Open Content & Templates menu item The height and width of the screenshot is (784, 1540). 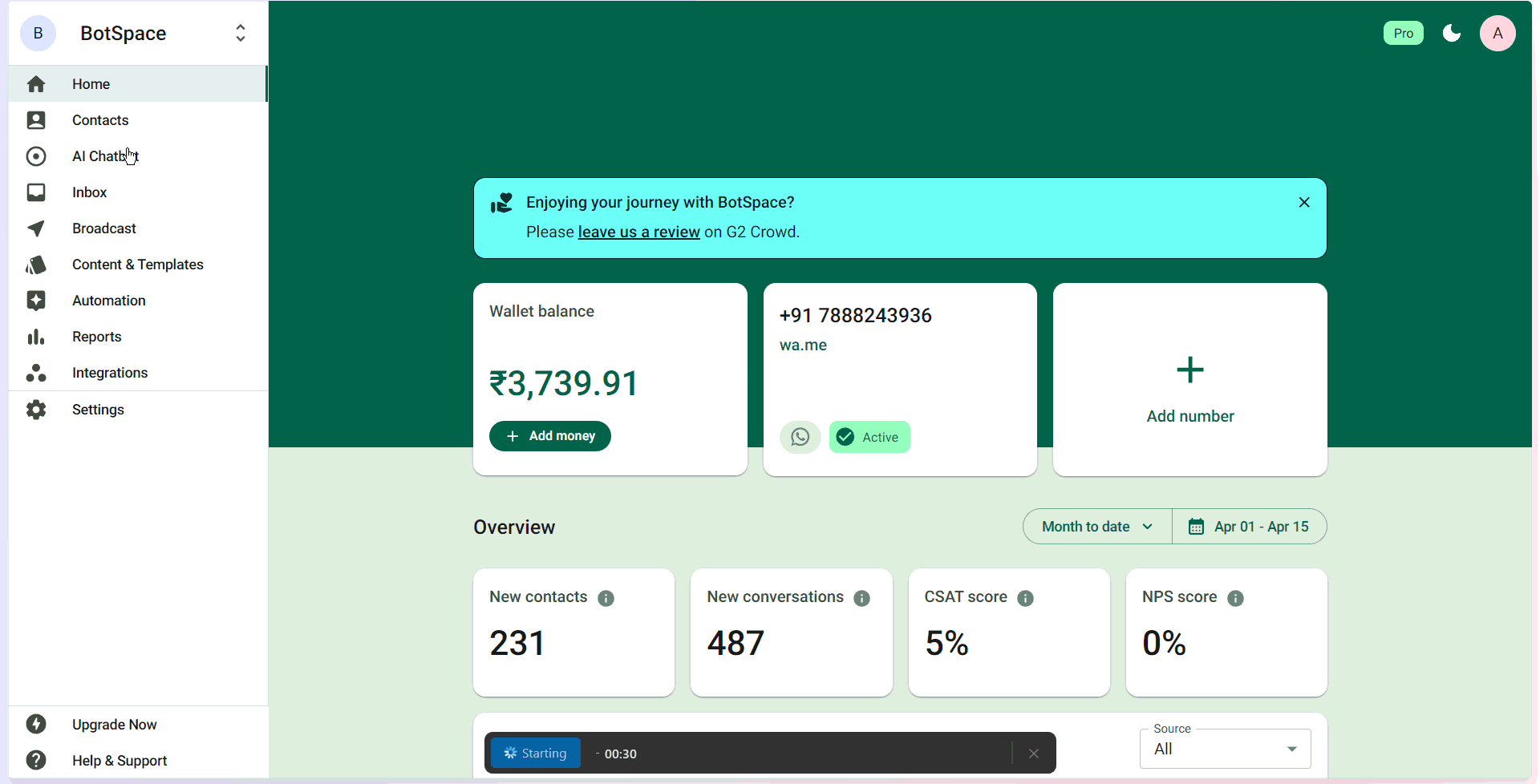pyautogui.click(x=138, y=265)
